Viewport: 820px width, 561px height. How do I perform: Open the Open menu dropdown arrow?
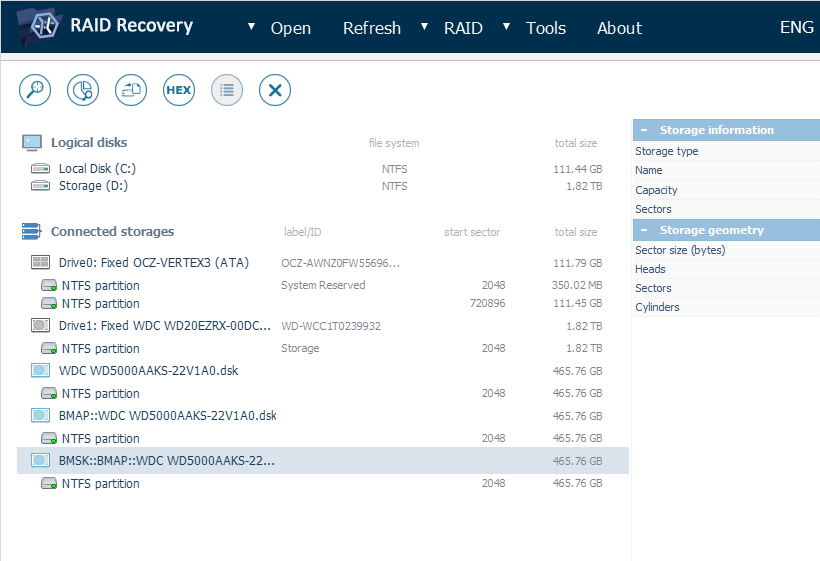(251, 26)
